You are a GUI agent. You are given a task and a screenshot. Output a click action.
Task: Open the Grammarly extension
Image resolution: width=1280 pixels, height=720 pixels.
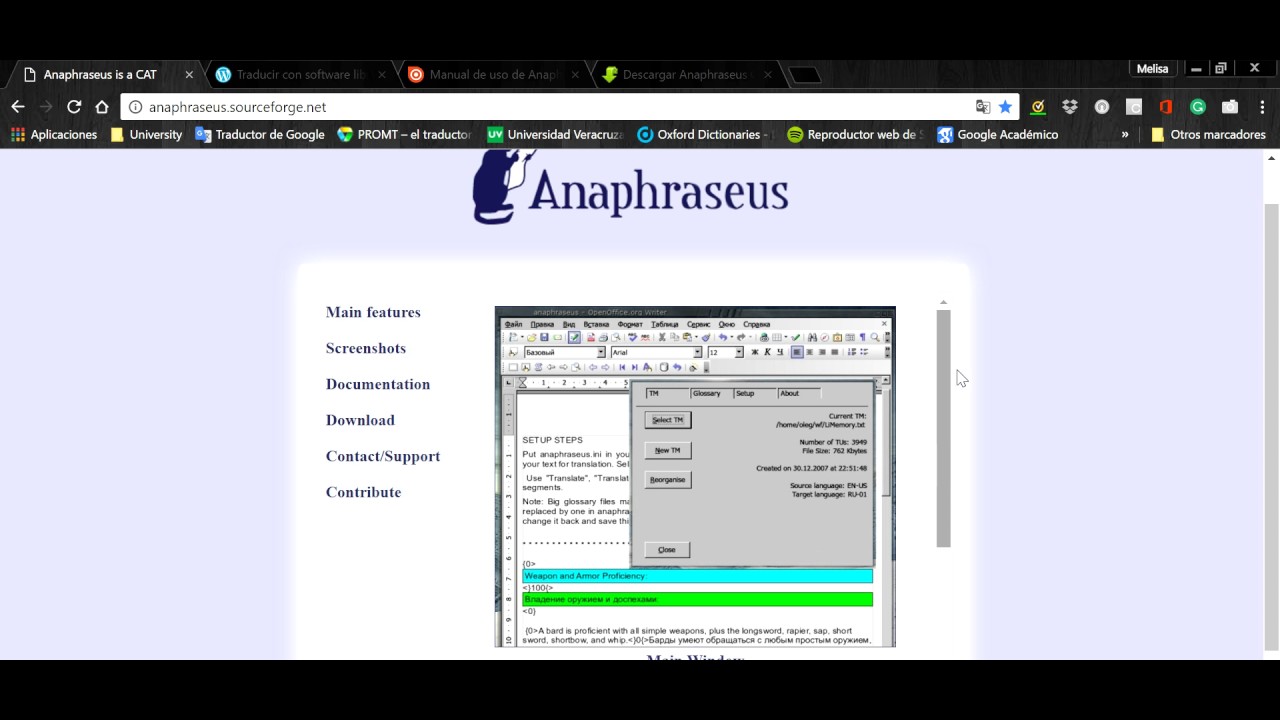[1198, 107]
